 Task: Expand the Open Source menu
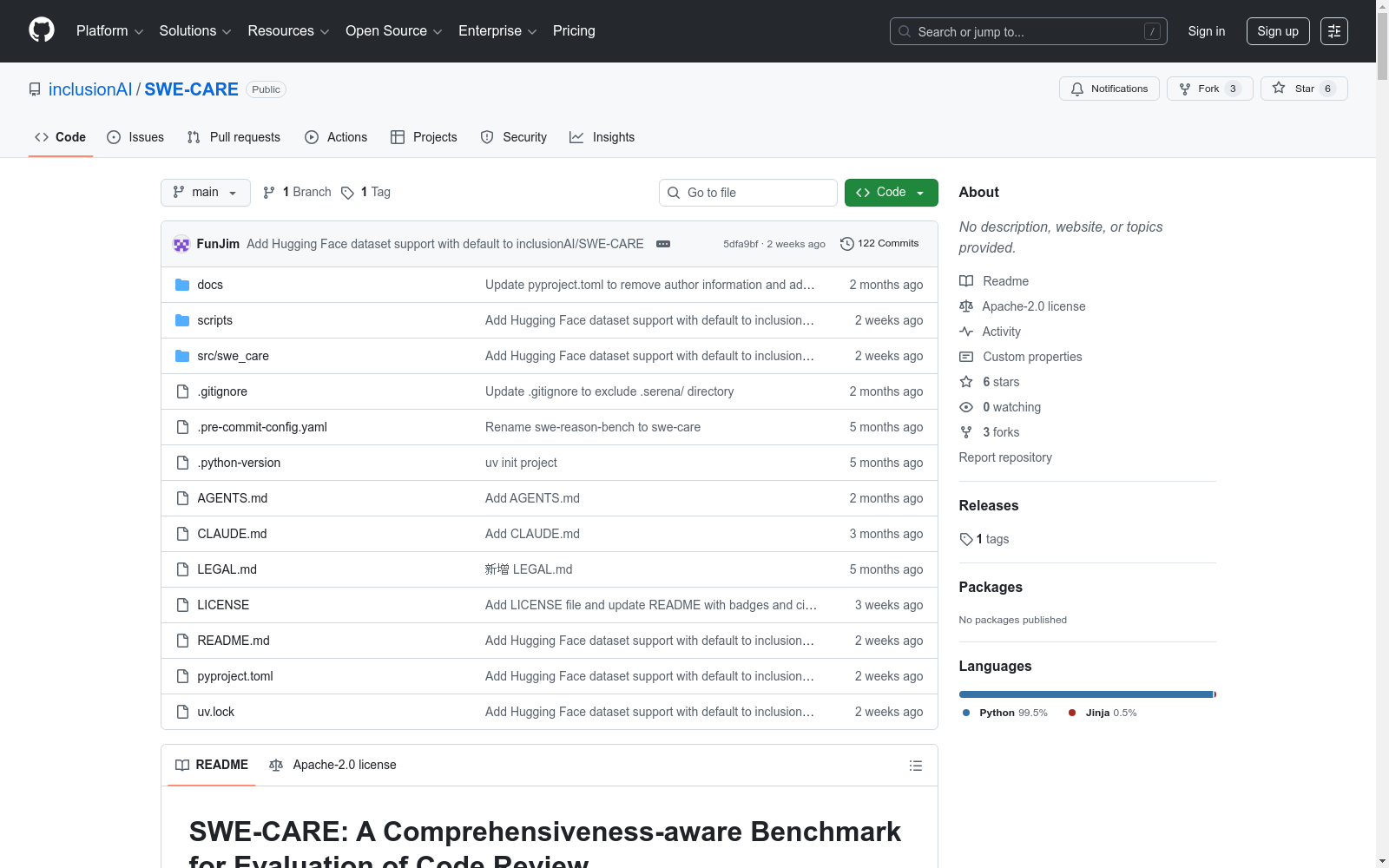pyautogui.click(x=394, y=31)
